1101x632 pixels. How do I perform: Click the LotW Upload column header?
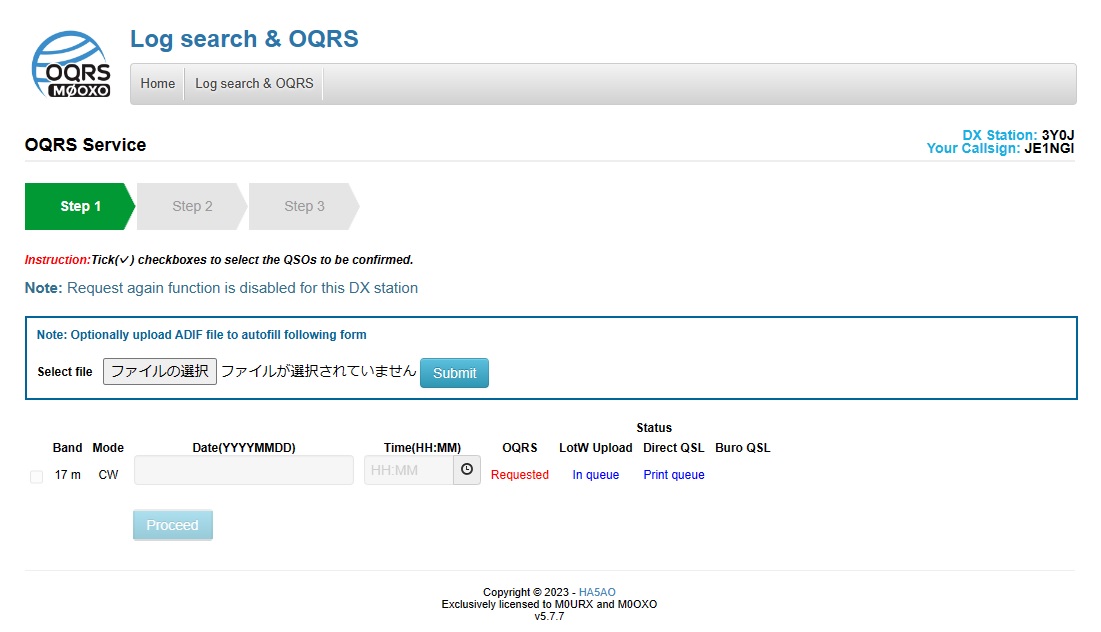pyautogui.click(x=595, y=448)
